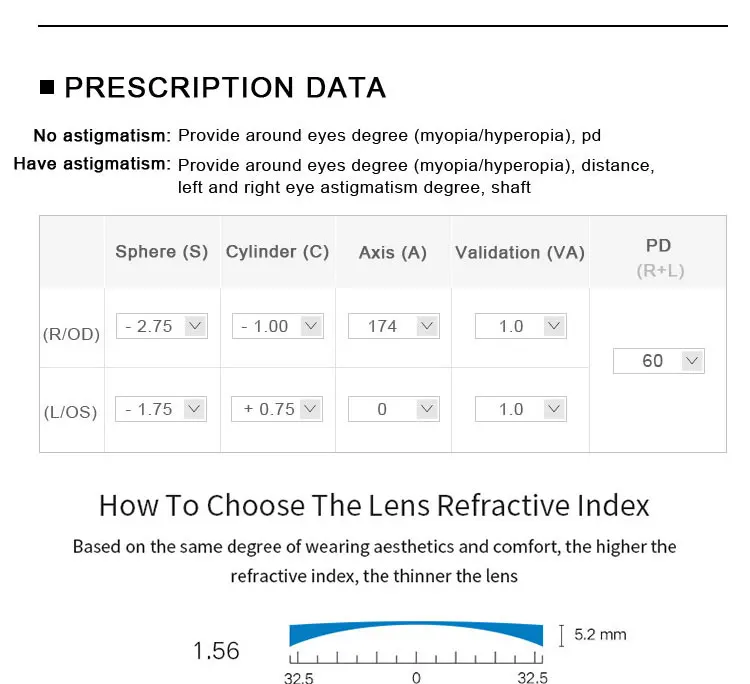Expand the left eye Validation dropdown
Viewport: 750px width, 684px height.
(520, 409)
